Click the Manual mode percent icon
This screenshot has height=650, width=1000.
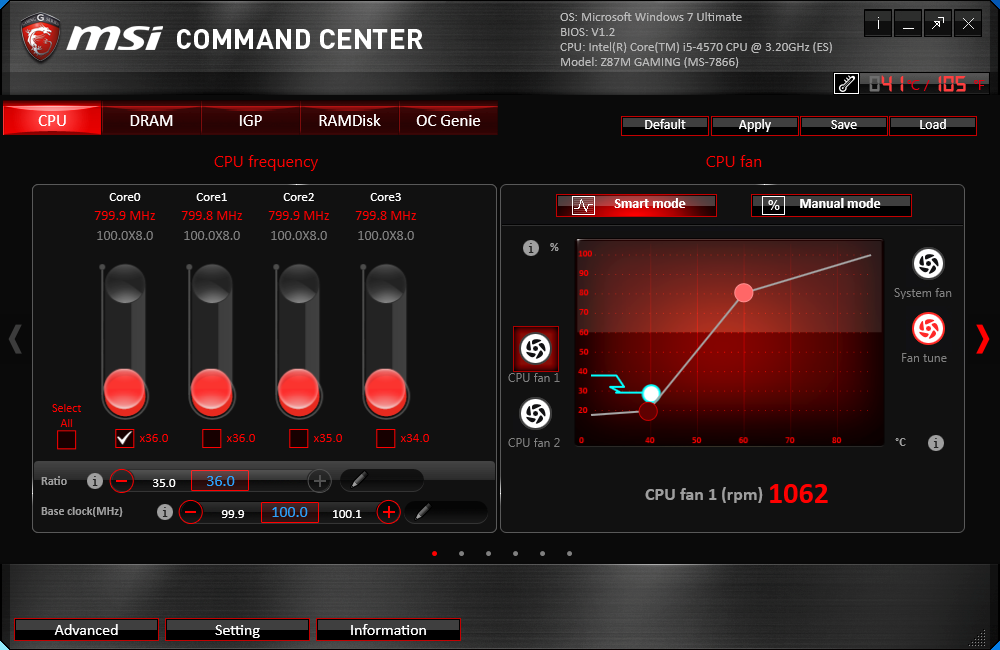tap(774, 205)
